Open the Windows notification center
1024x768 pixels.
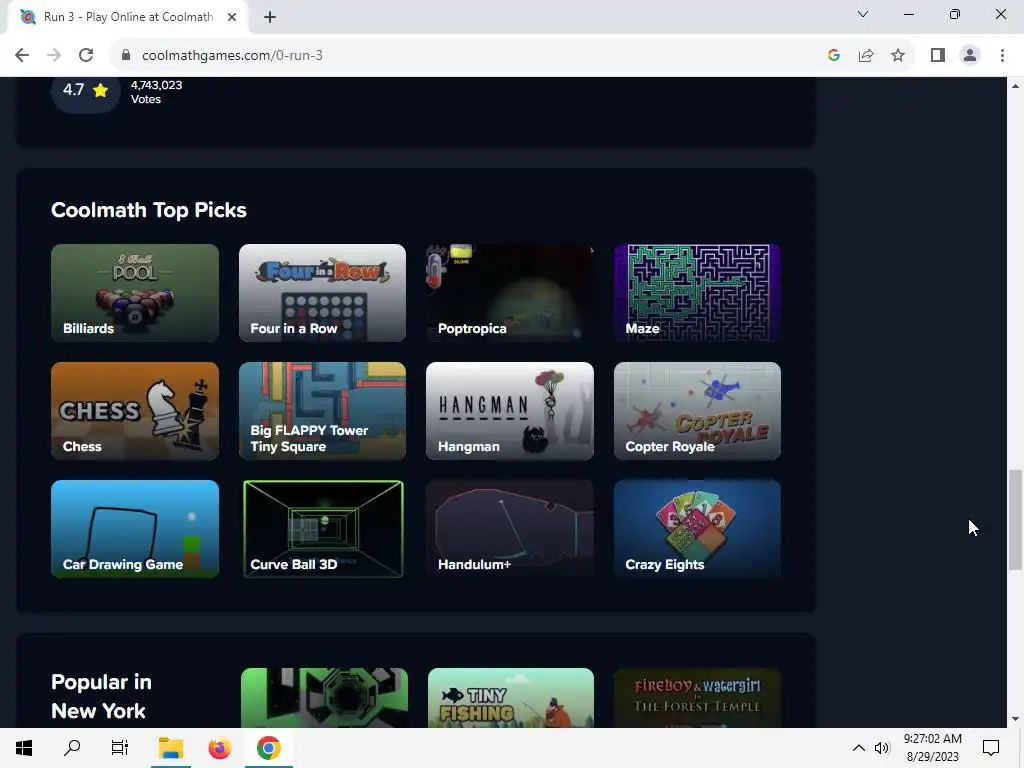(991, 748)
